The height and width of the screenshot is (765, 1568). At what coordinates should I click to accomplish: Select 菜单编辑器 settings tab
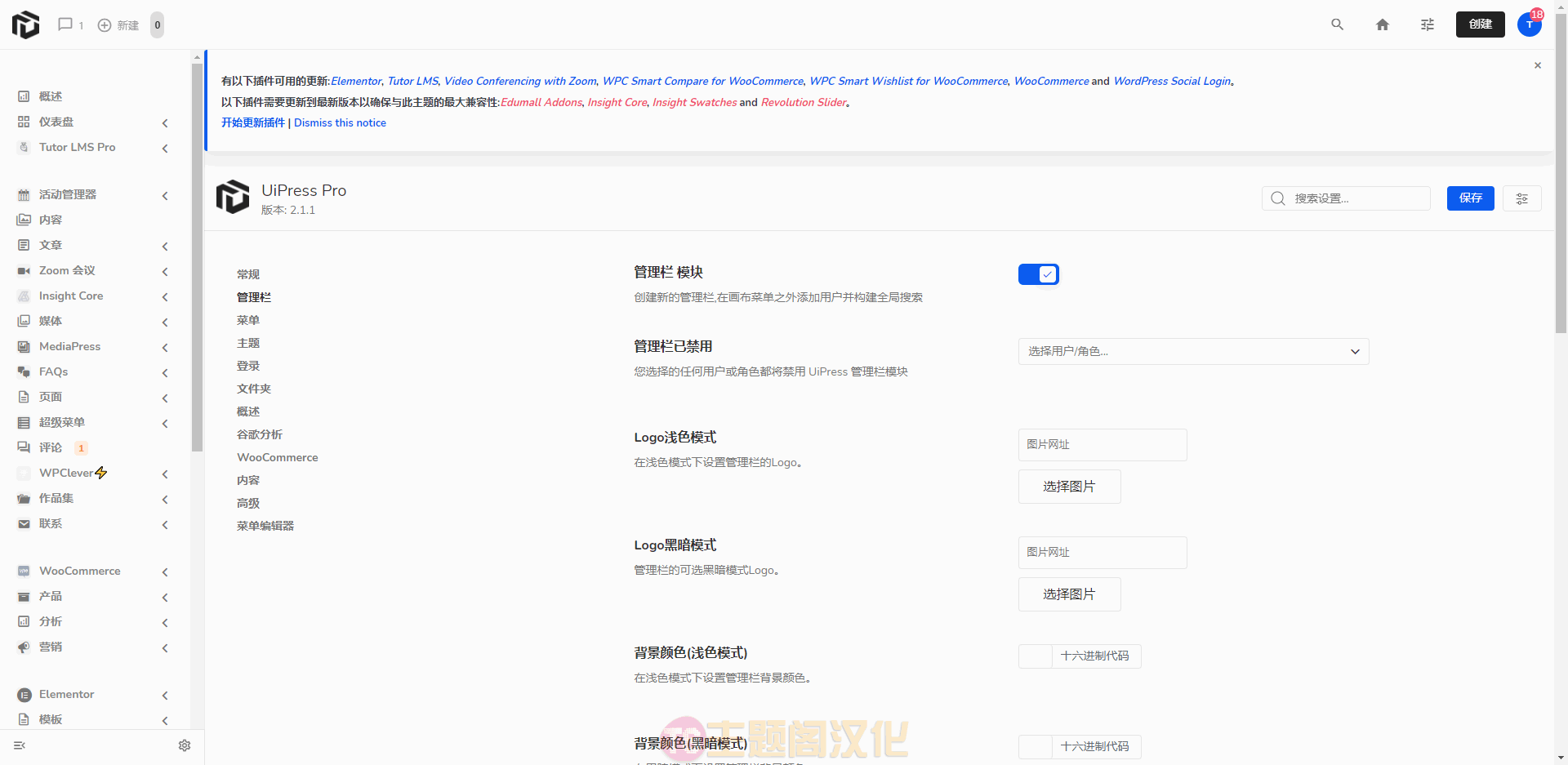(265, 526)
